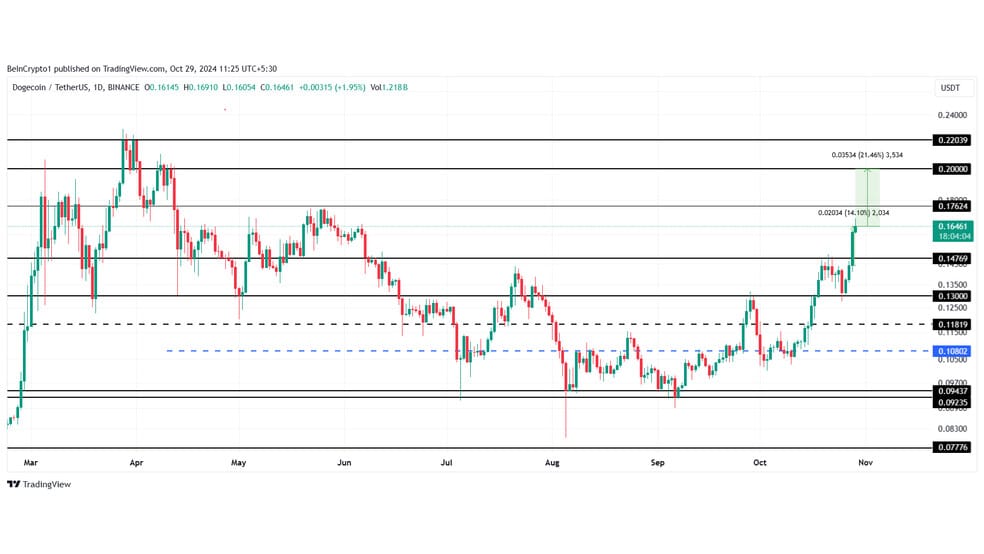Click the BeInCrypto1 published on TradingView.com caption
The width and height of the screenshot is (984, 554).
142,69
